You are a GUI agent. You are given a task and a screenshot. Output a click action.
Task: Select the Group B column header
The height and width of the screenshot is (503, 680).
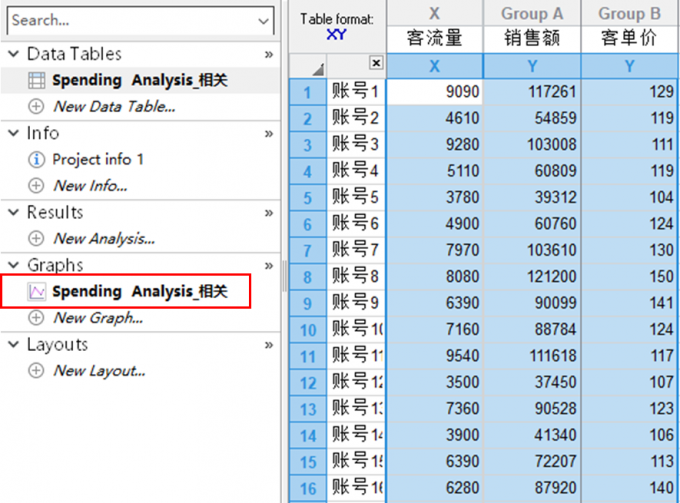629,14
